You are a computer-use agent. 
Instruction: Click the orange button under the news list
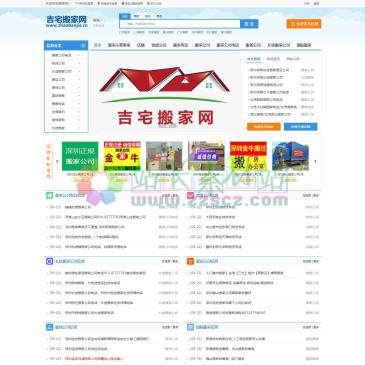263,127
